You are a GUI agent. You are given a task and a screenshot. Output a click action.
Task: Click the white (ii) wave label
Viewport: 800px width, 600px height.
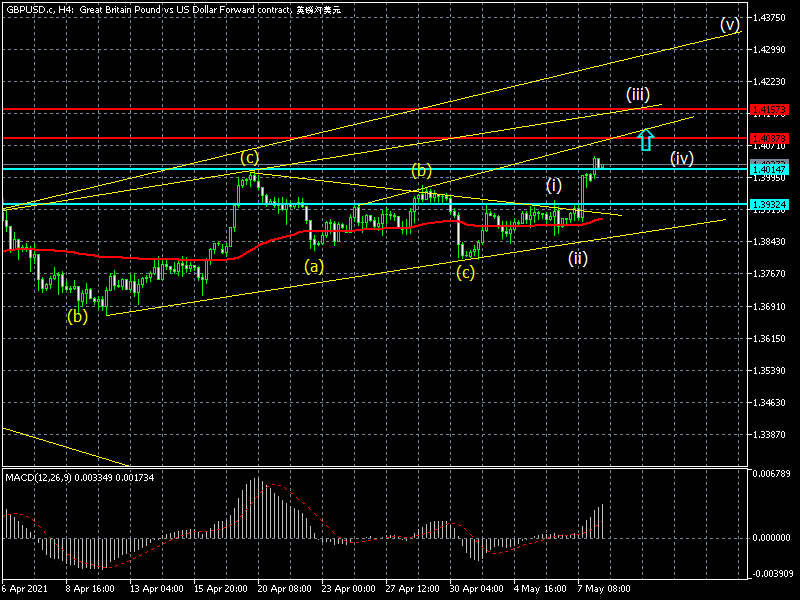coord(578,259)
